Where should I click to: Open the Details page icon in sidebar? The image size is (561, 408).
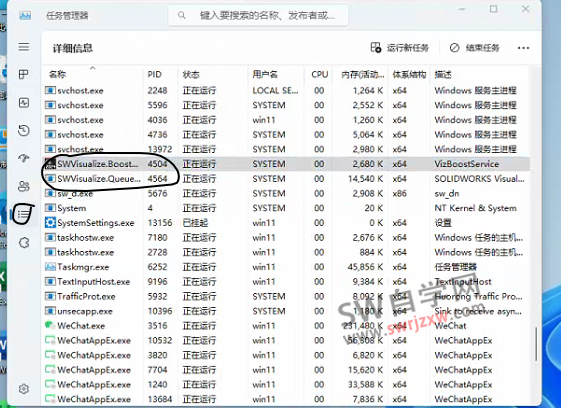pyautogui.click(x=24, y=214)
